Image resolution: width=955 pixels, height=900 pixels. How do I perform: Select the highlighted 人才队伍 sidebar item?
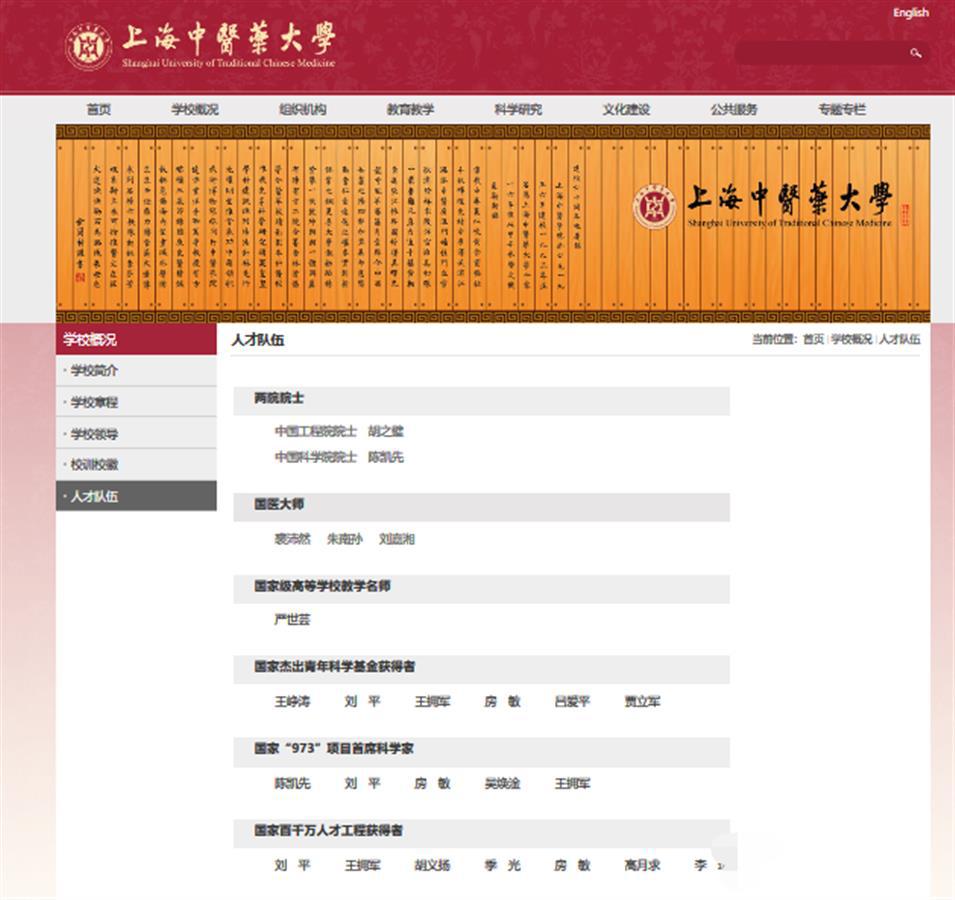94,496
